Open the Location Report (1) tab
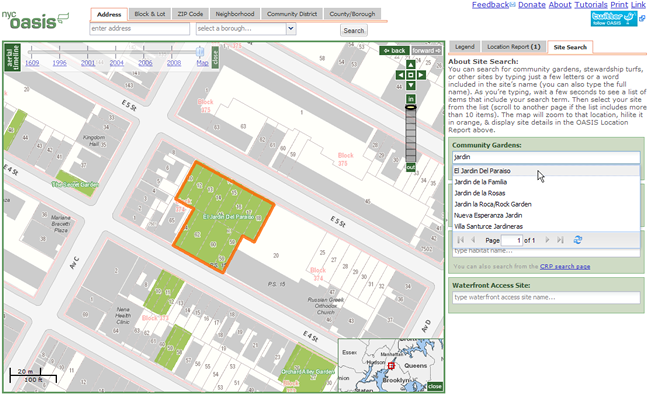The image size is (650, 396). coord(514,46)
